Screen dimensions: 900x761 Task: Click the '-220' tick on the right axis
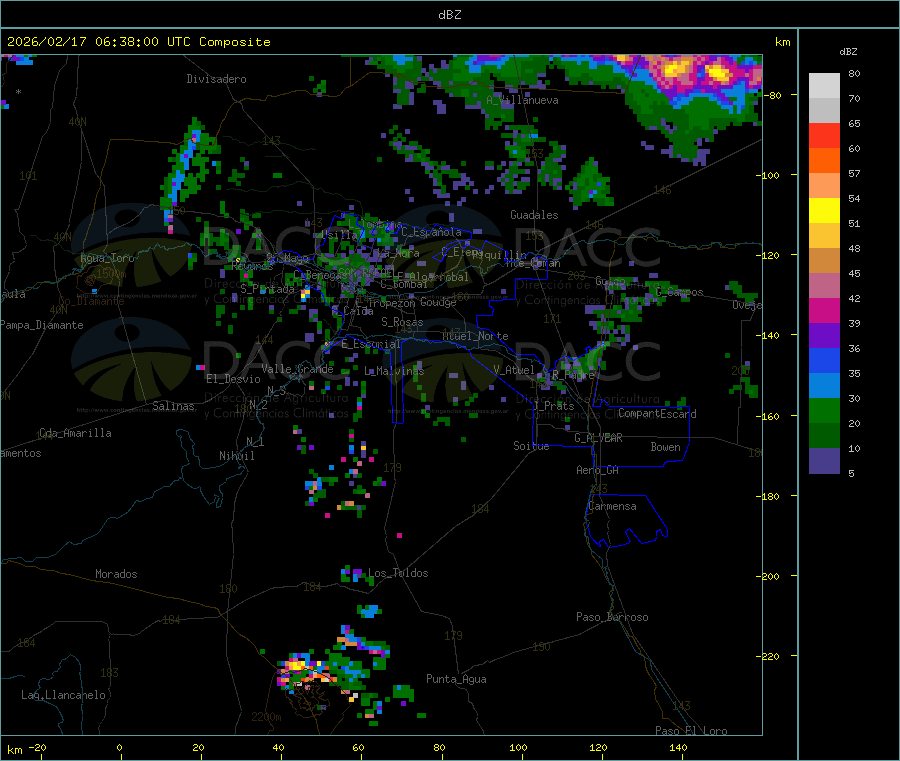click(x=767, y=657)
